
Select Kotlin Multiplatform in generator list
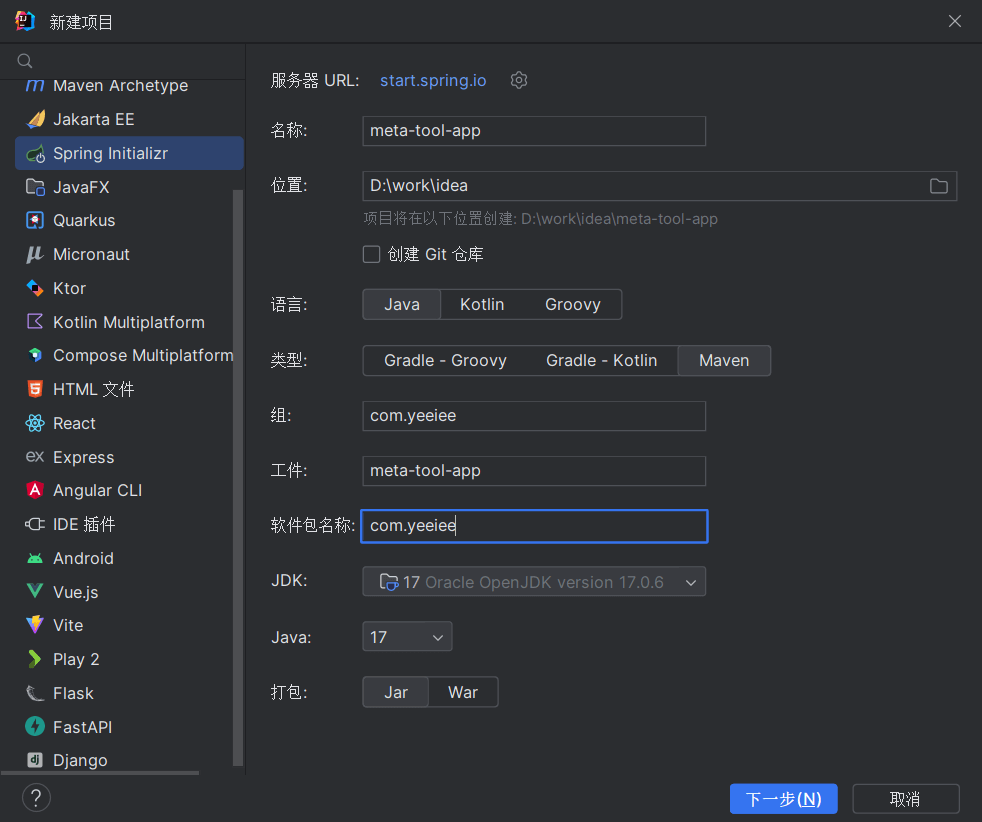(x=128, y=322)
